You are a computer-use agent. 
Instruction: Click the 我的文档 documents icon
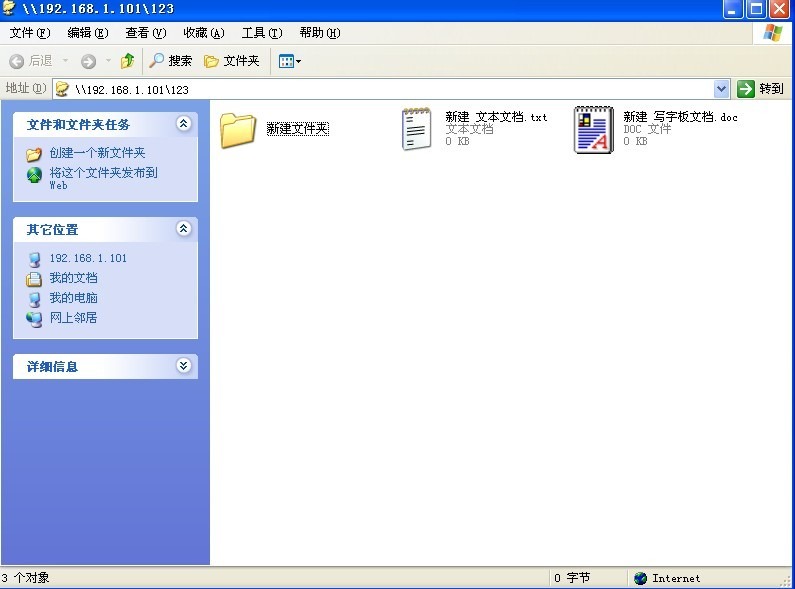pos(34,279)
